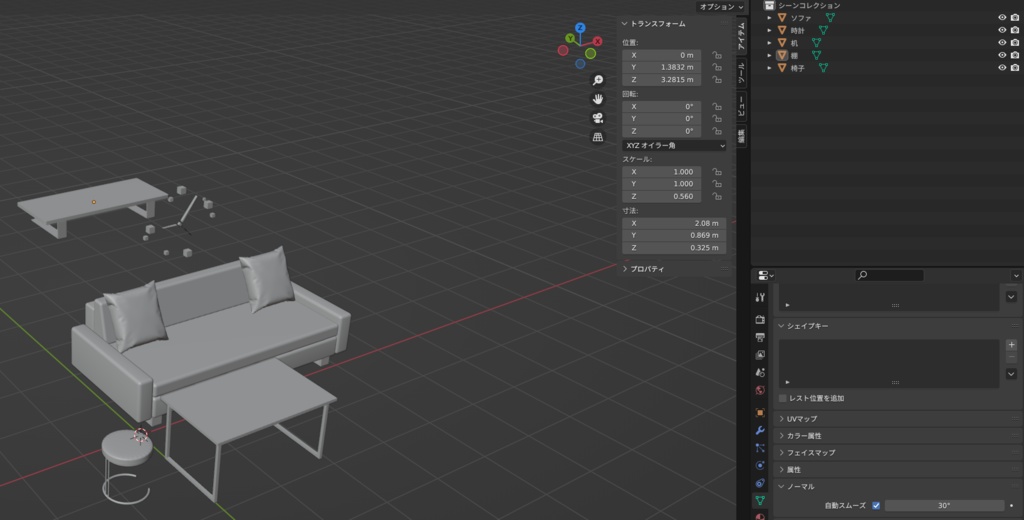Switch to the ビュー sidebar tab
Image resolution: width=1024 pixels, height=520 pixels.
(741, 106)
